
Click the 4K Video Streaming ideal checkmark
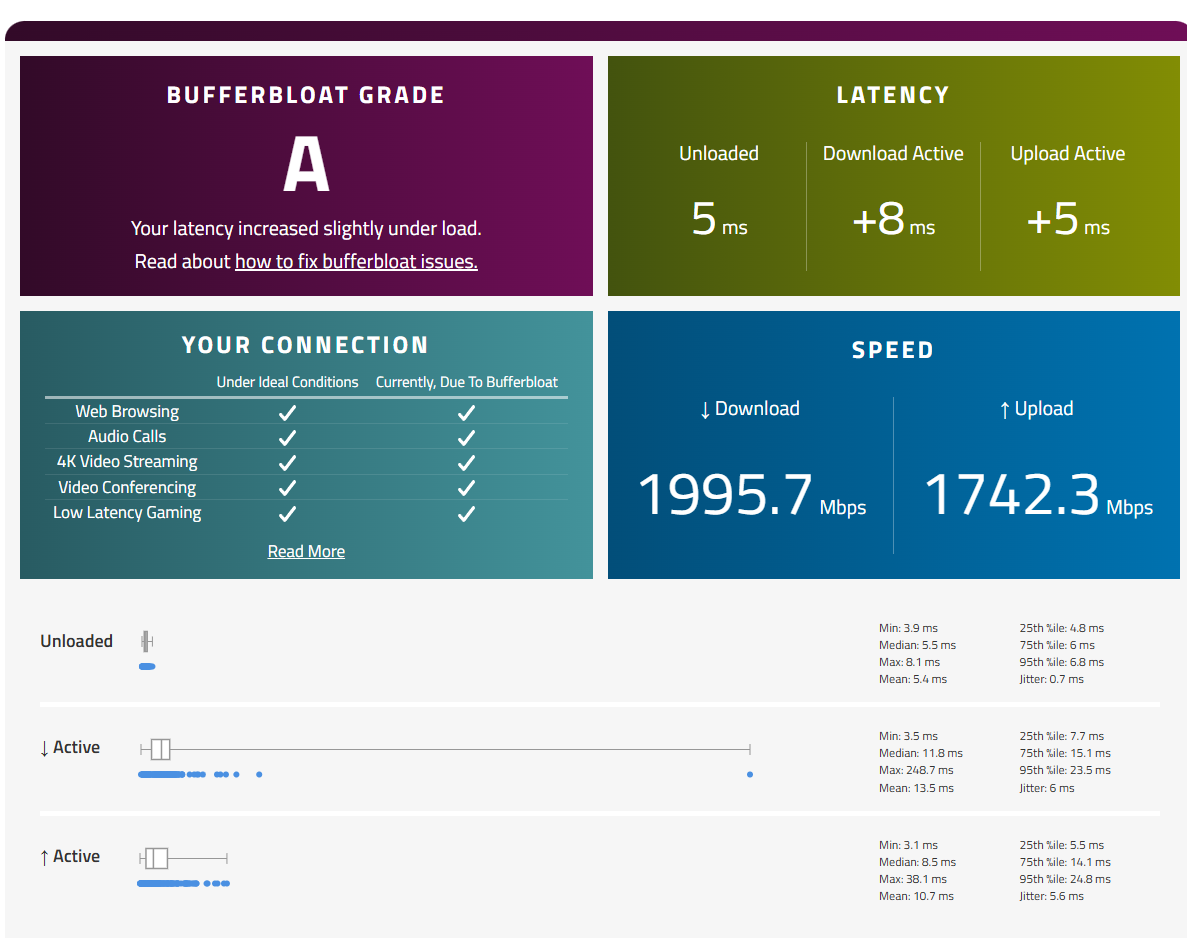click(287, 463)
